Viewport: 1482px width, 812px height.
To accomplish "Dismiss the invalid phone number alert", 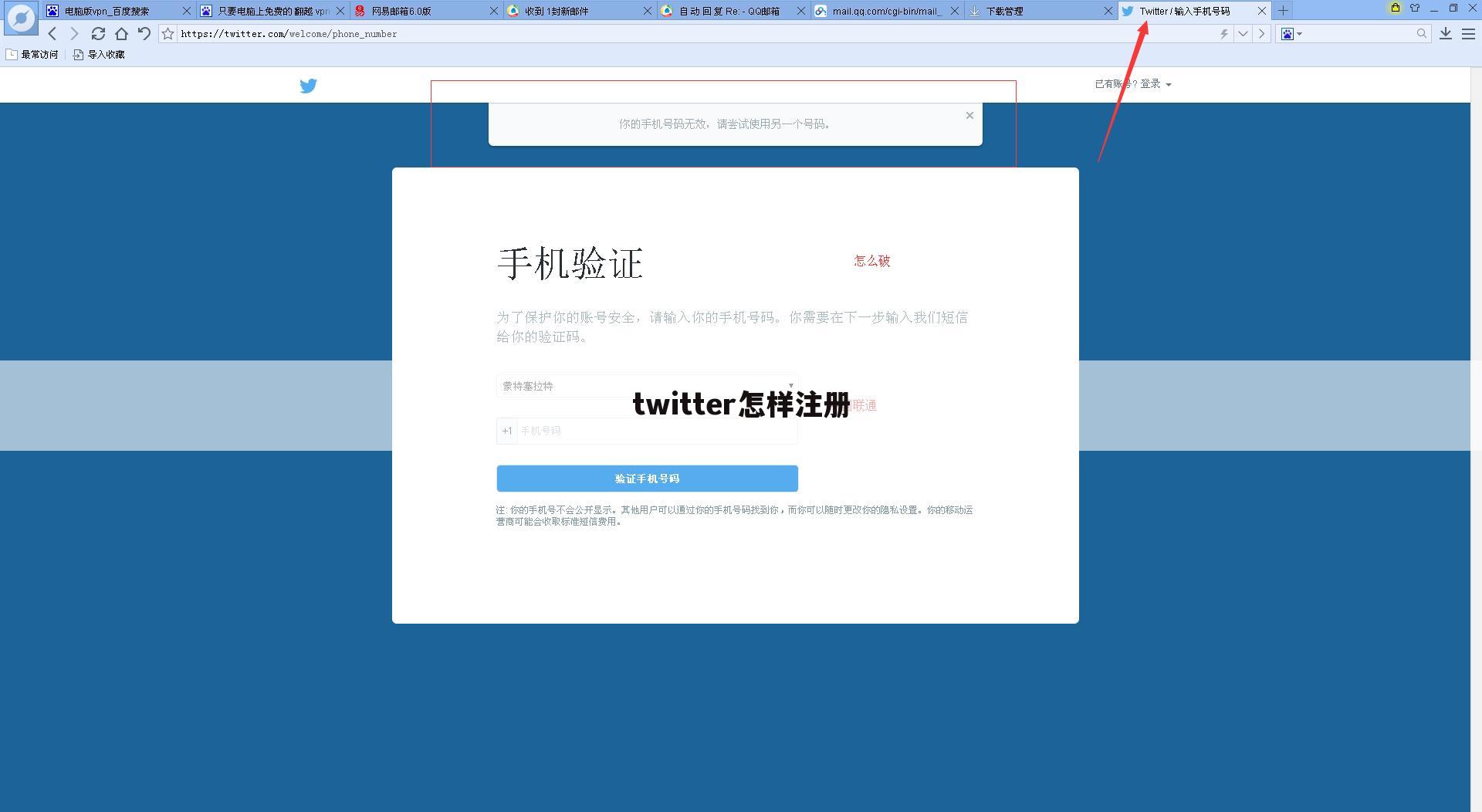I will pyautogui.click(x=969, y=116).
